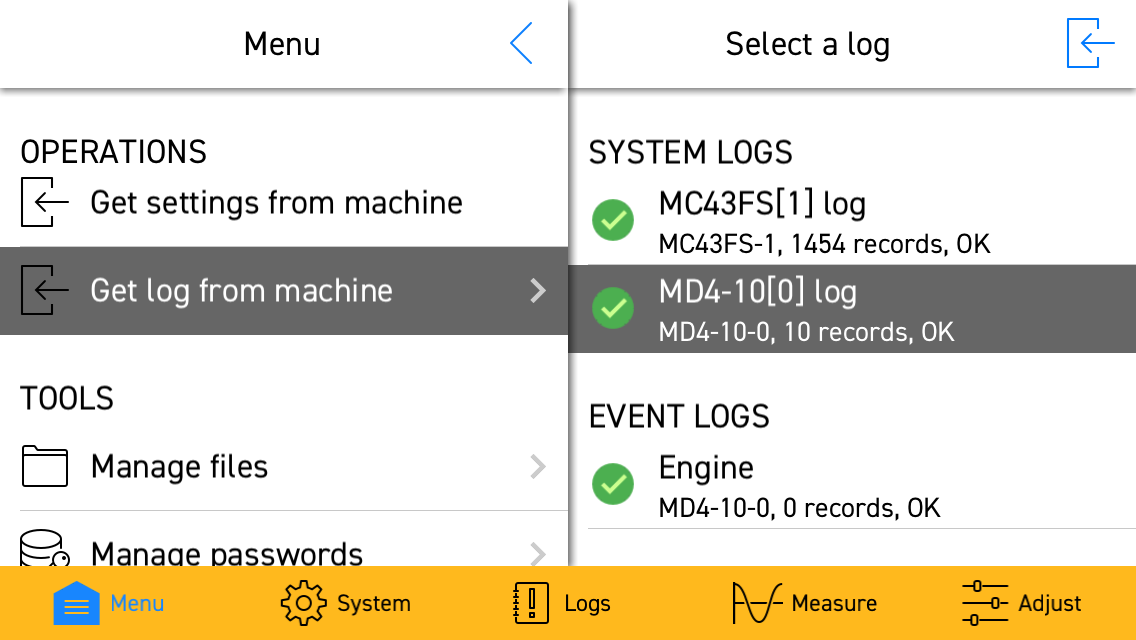
Task: Expand the Manage files chevron
Action: point(538,467)
